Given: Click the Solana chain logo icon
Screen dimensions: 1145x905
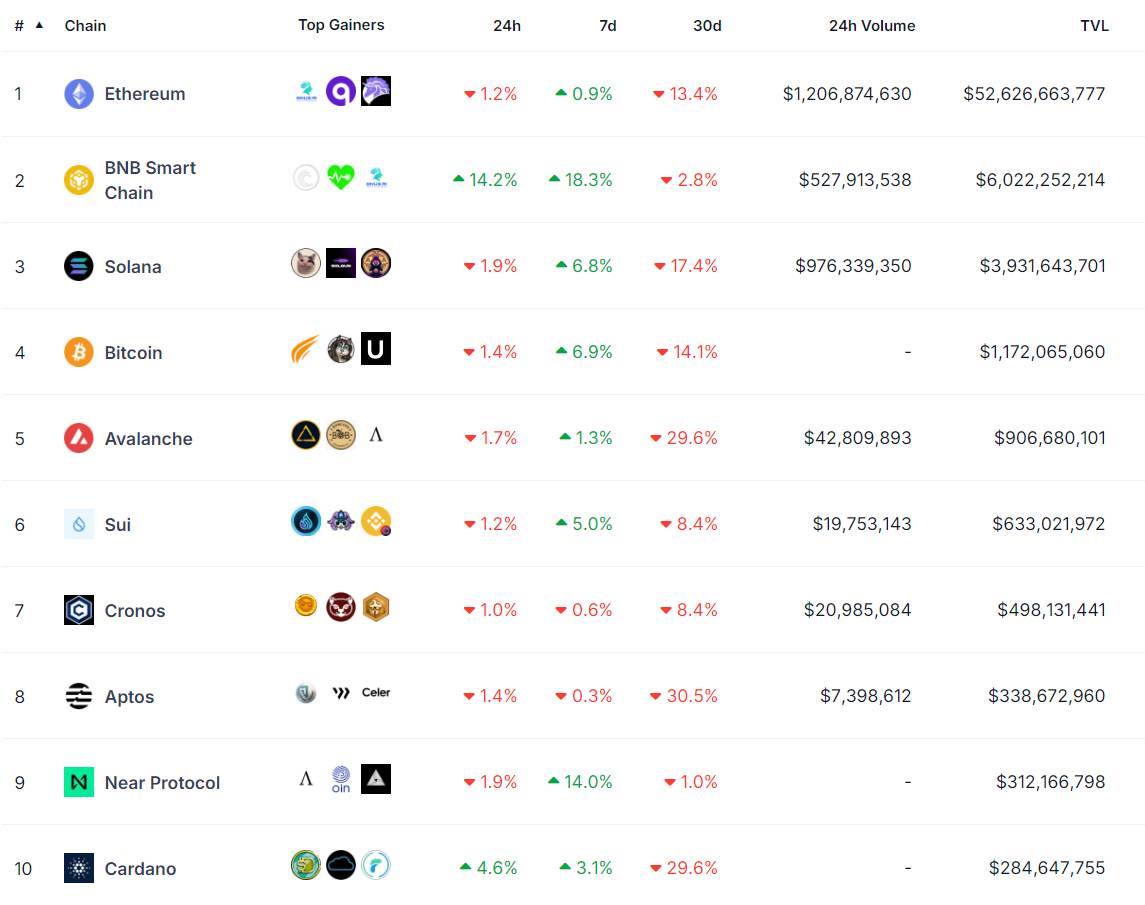Looking at the screenshot, I should tap(79, 266).
